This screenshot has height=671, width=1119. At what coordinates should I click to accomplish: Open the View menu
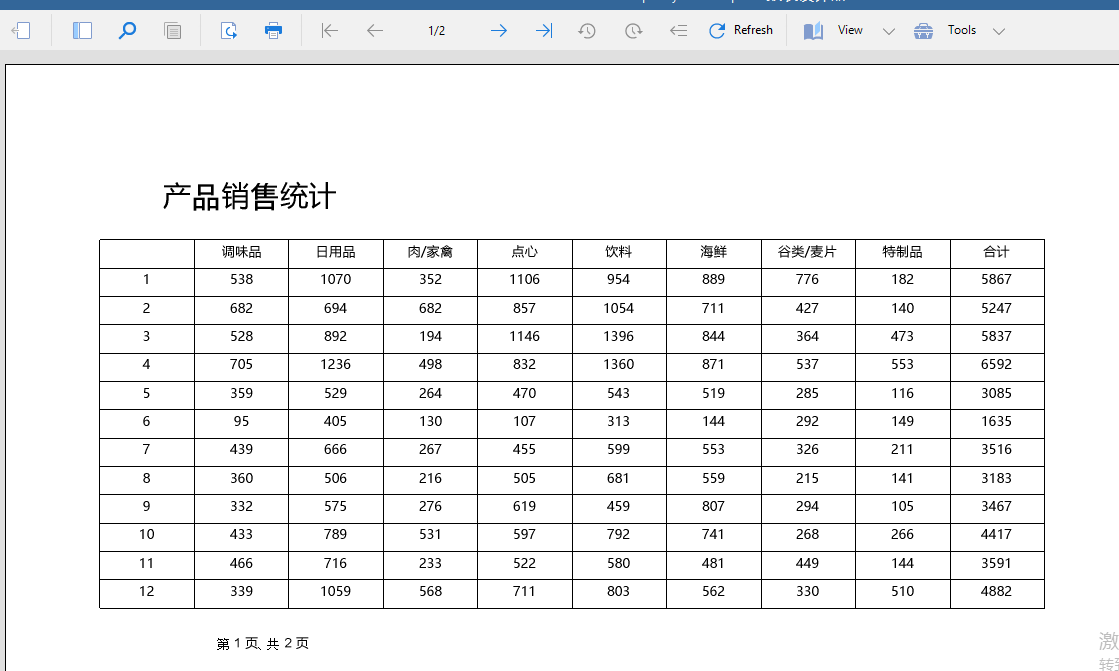tap(835, 31)
